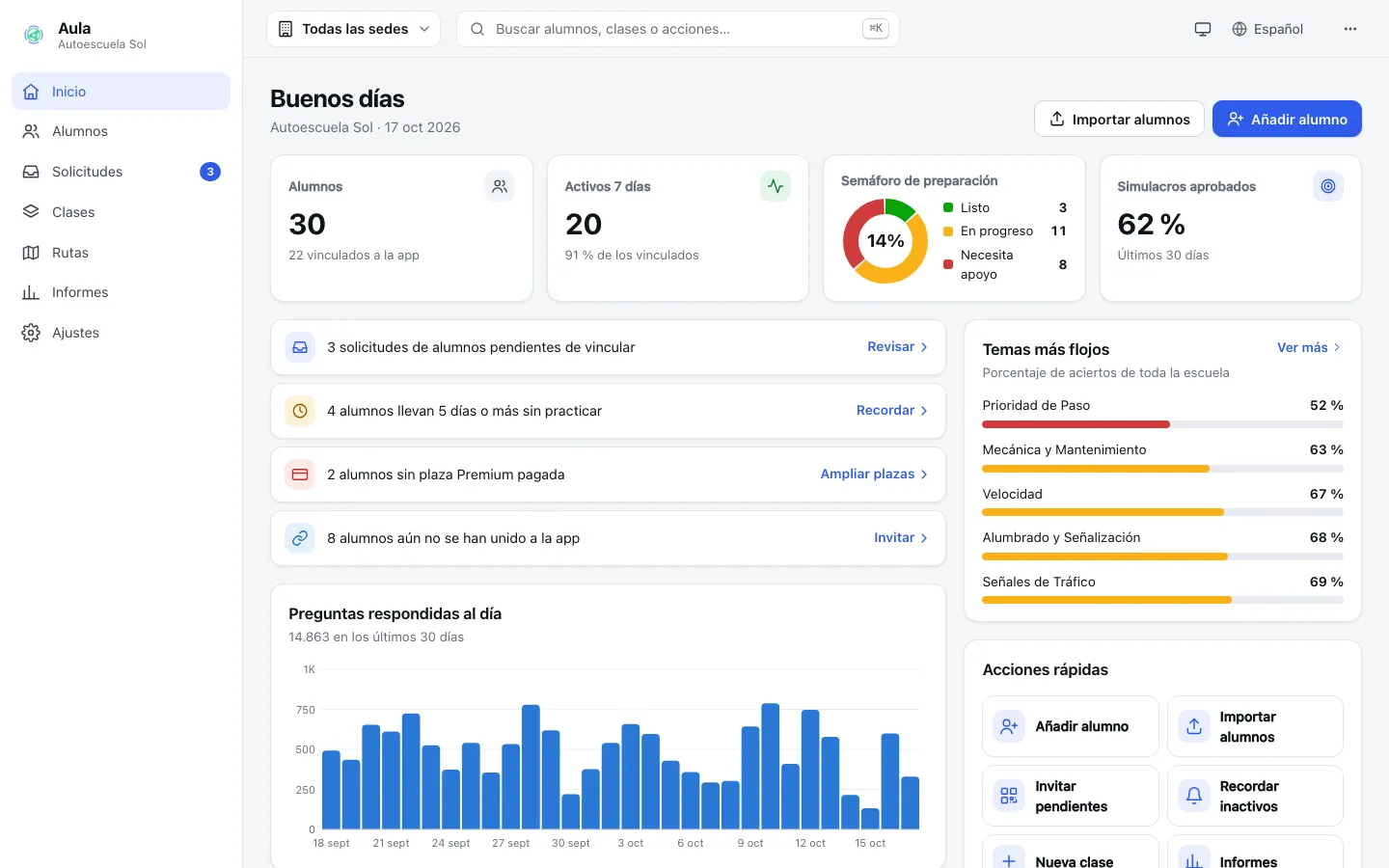
Task: Click the Importar alumnos header button
Action: point(1119,119)
